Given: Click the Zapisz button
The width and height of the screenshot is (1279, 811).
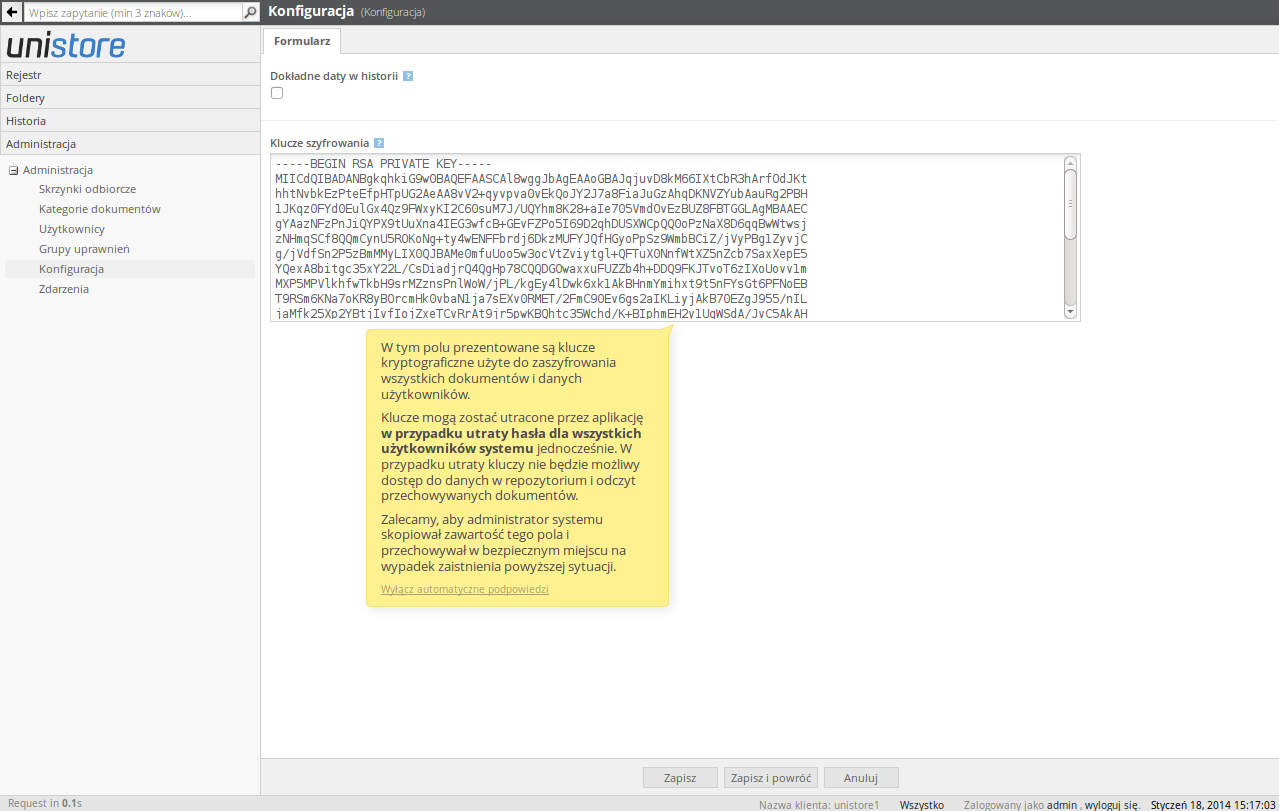Looking at the screenshot, I should [x=680, y=777].
